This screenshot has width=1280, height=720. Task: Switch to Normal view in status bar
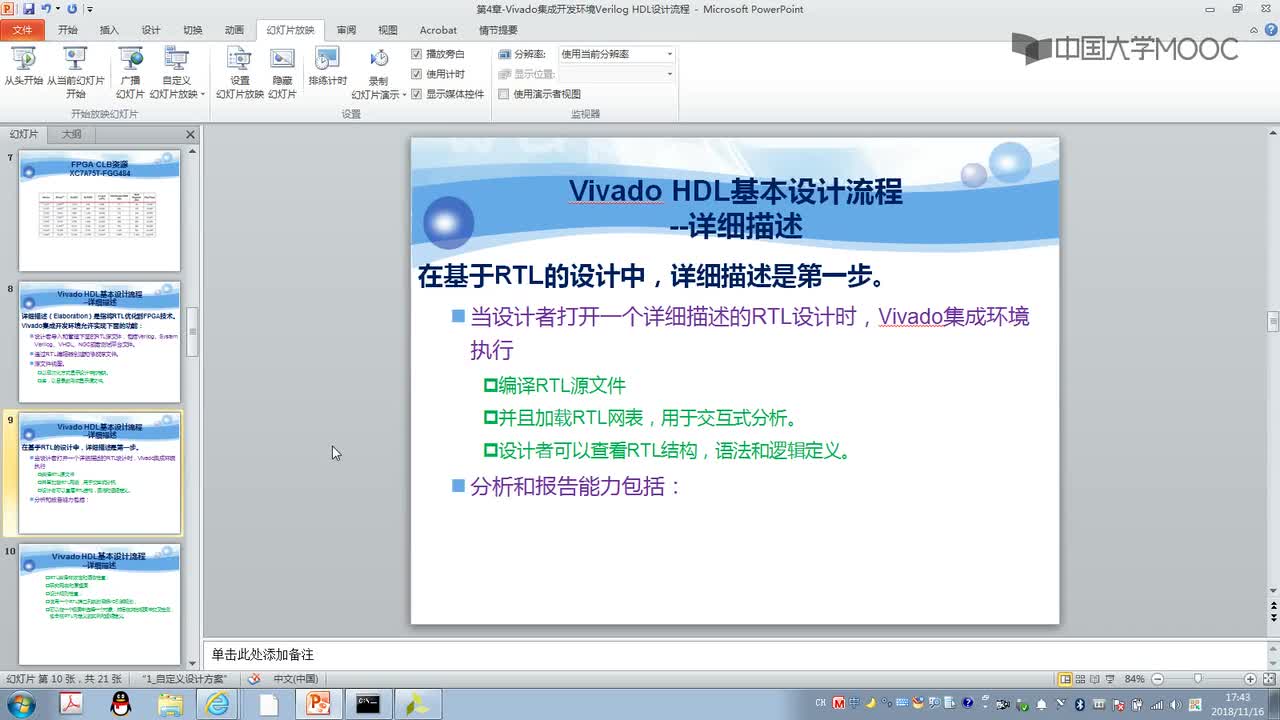pyautogui.click(x=1066, y=679)
